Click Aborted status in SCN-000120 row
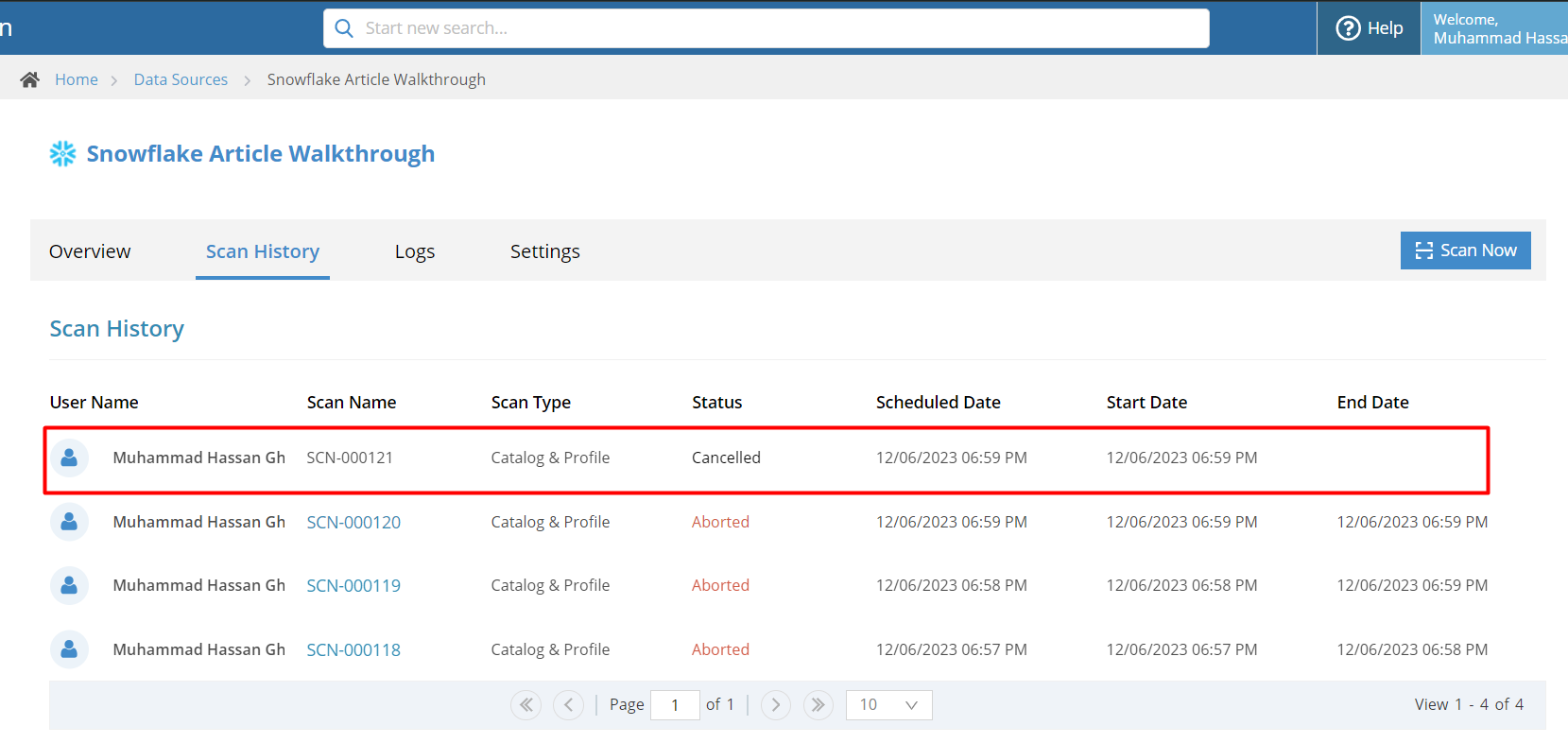This screenshot has width=1568, height=743. click(x=720, y=522)
